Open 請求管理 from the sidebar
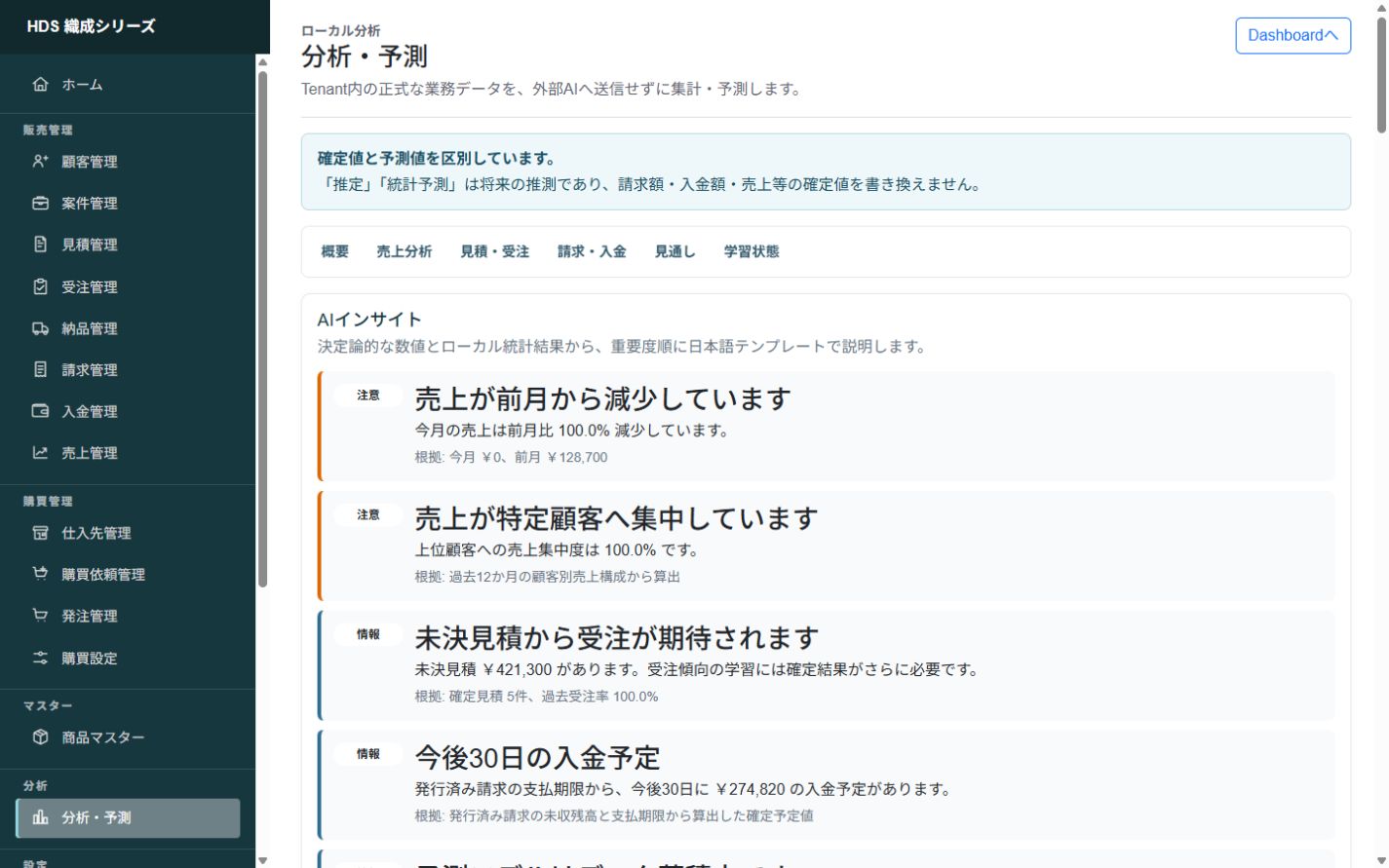The width and height of the screenshot is (1389, 868). pos(128,370)
